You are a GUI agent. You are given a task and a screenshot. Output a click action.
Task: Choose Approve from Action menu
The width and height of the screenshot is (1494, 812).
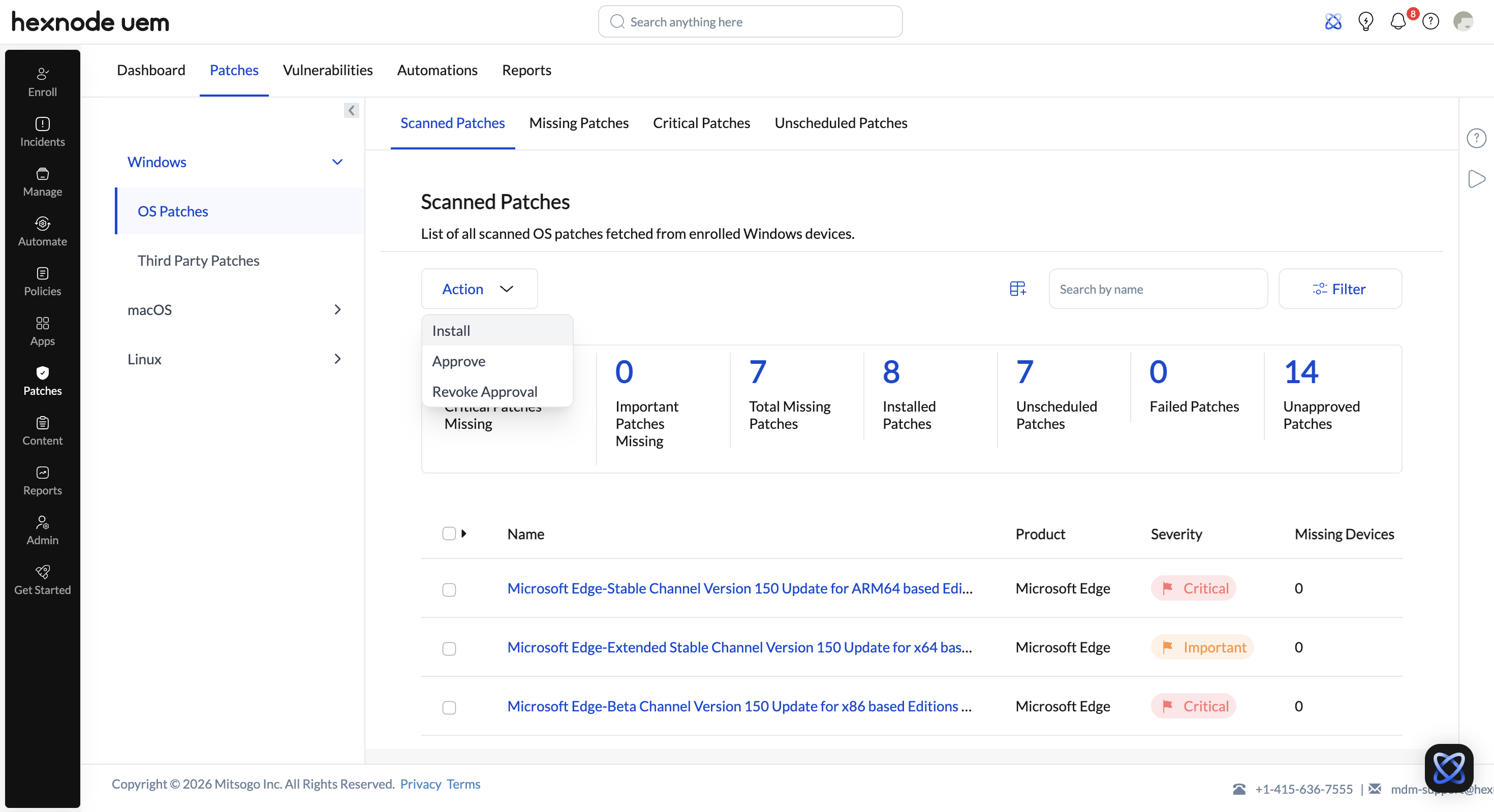(x=497, y=361)
